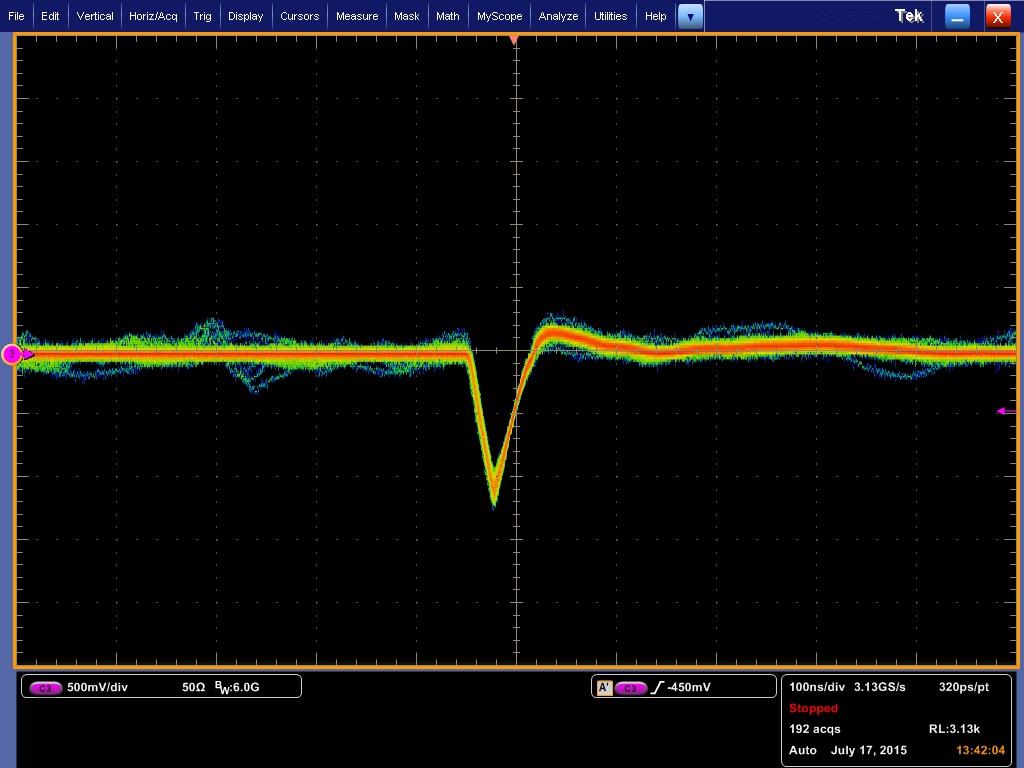The height and width of the screenshot is (768, 1024).
Task: Click the Tek logo
Action: pyautogui.click(x=909, y=16)
